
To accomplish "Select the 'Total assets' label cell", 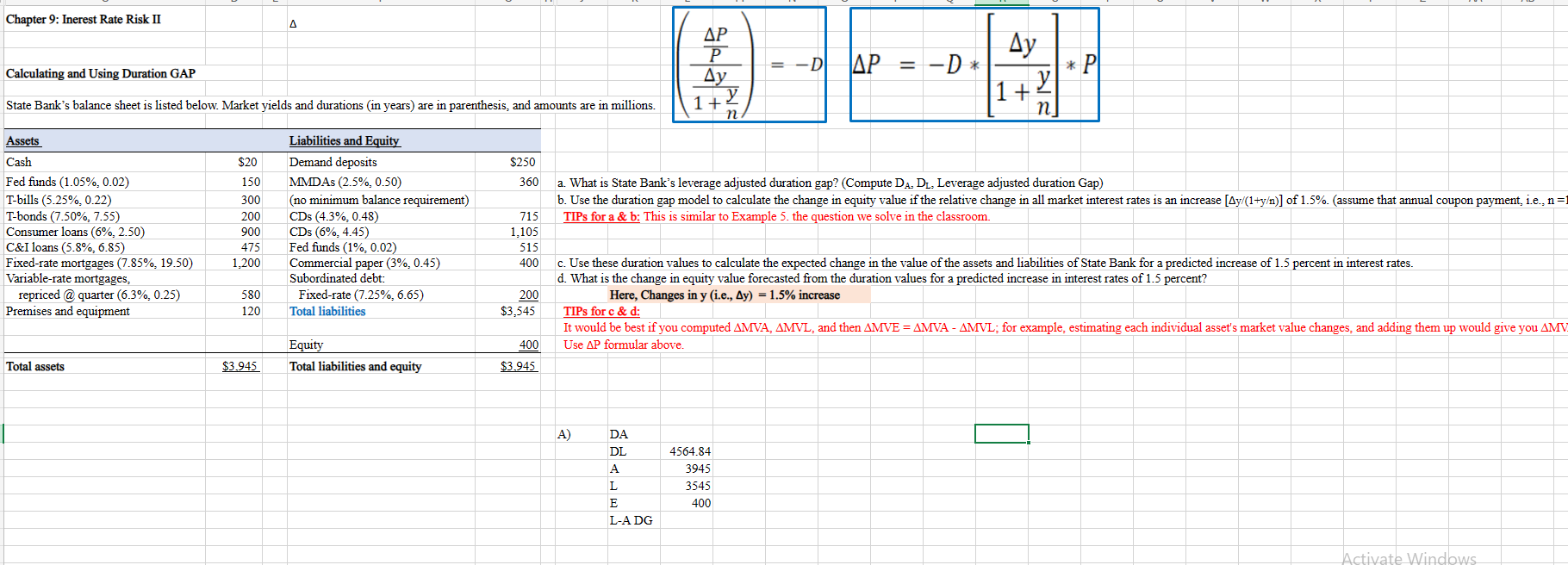I will (x=35, y=366).
